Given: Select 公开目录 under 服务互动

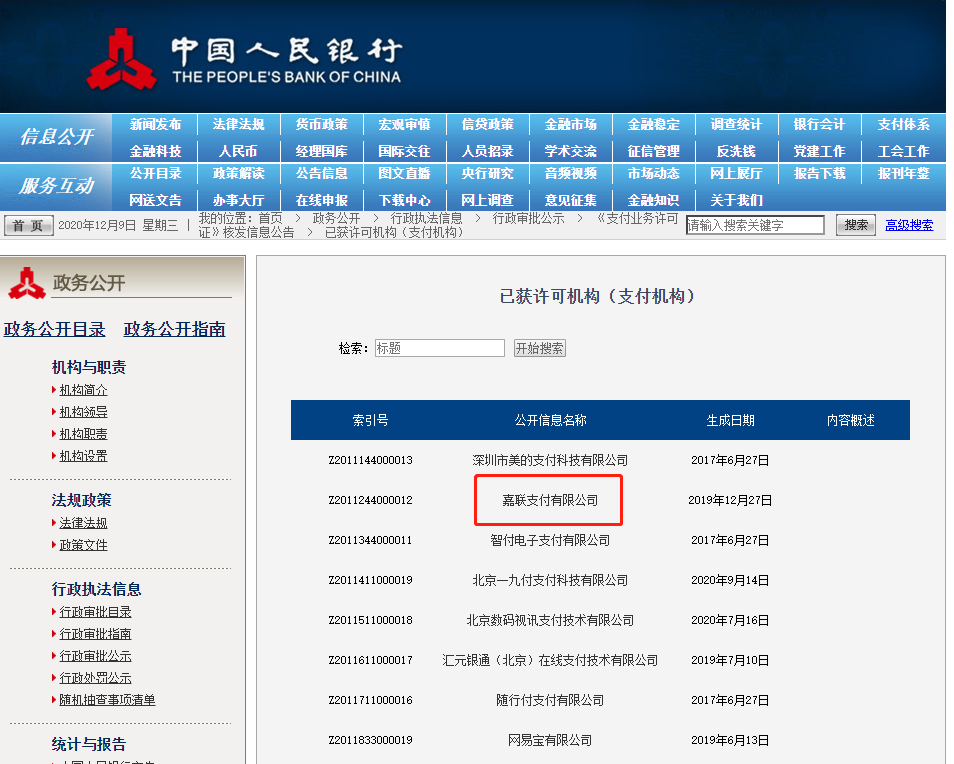Looking at the screenshot, I should pyautogui.click(x=155, y=173).
